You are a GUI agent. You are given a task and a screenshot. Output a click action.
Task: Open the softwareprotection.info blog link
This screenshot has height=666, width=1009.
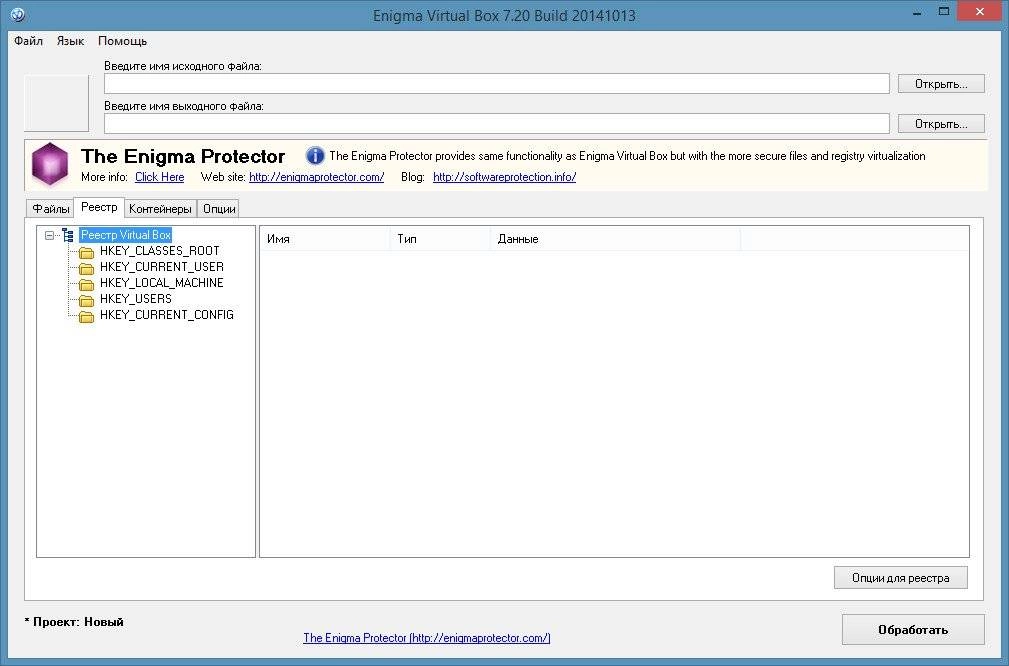pyautogui.click(x=504, y=177)
